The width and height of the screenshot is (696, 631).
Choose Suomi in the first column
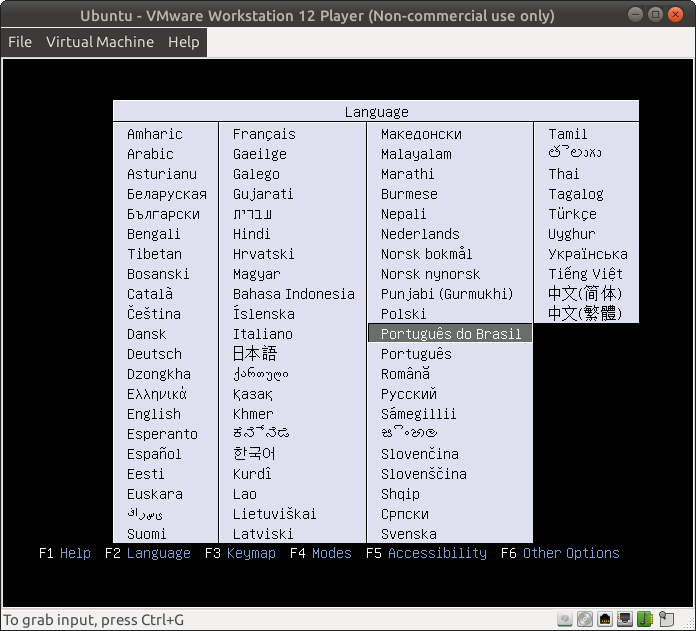pyautogui.click(x=146, y=534)
